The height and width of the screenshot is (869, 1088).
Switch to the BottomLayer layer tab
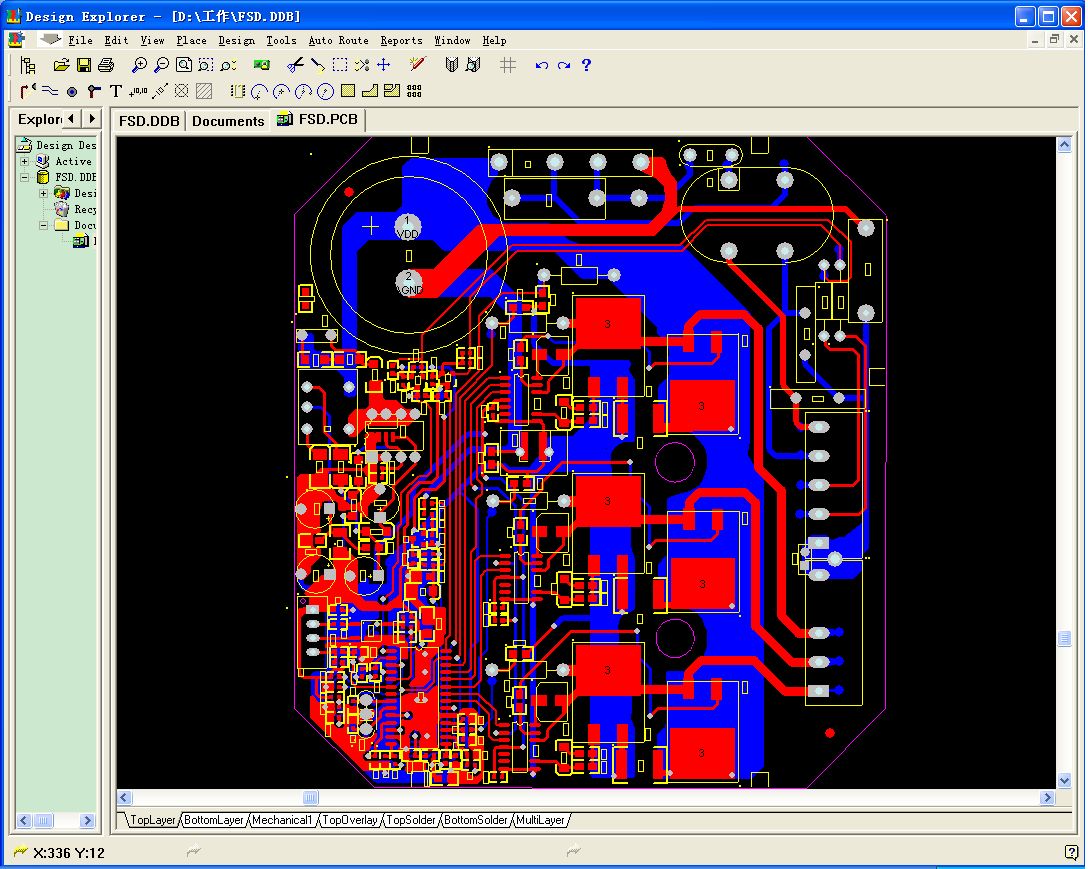(x=215, y=820)
